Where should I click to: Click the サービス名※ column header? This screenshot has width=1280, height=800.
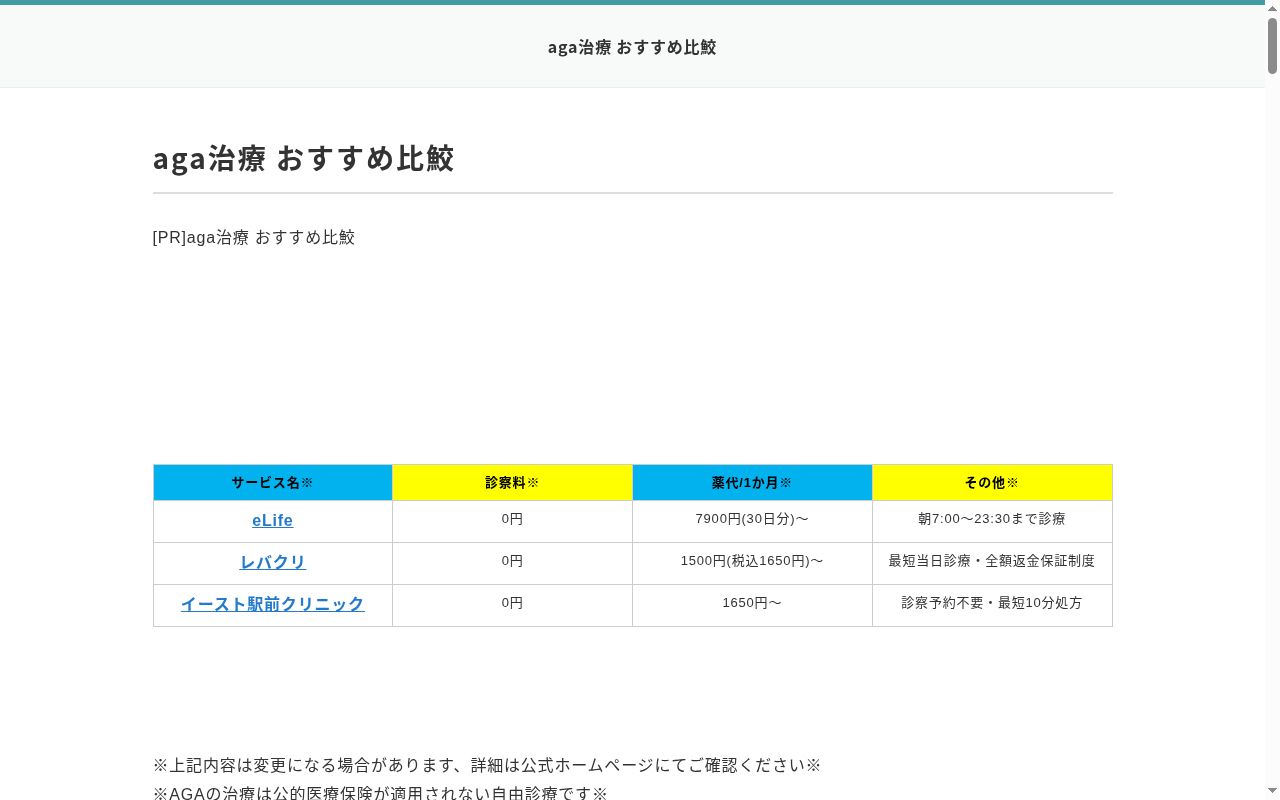(273, 483)
